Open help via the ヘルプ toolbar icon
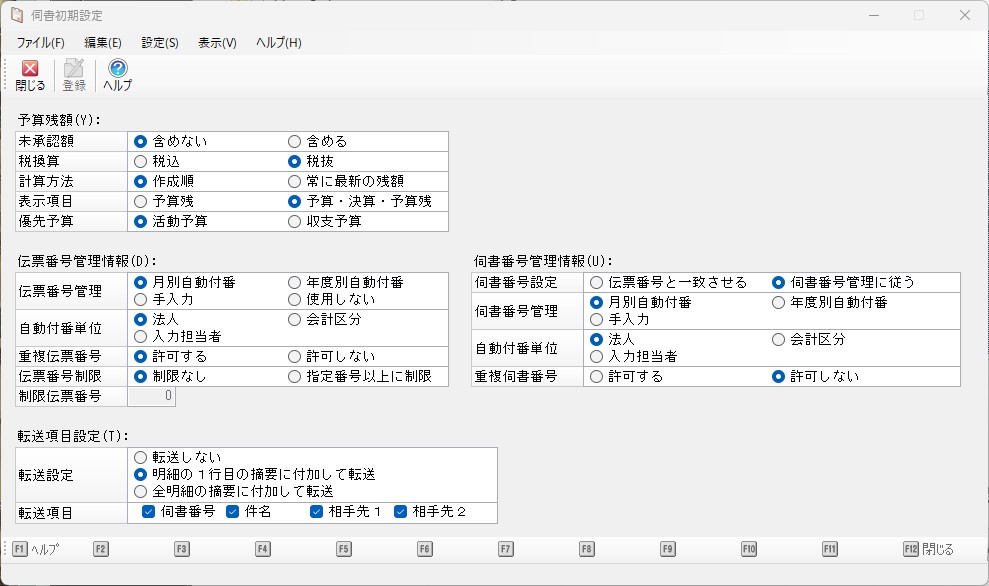Screen dimensions: 989x586 point(117,75)
